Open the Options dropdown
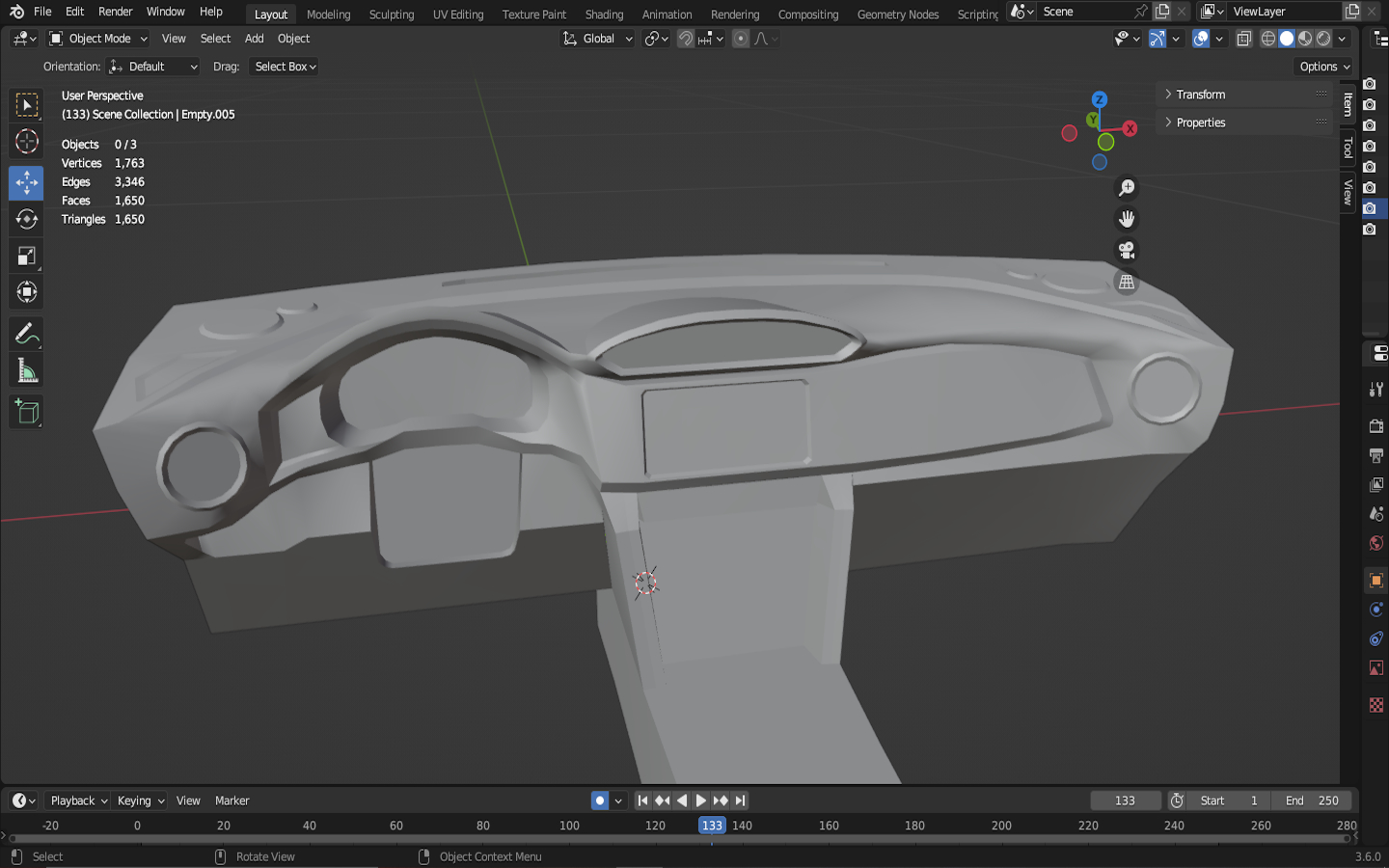 (1324, 67)
